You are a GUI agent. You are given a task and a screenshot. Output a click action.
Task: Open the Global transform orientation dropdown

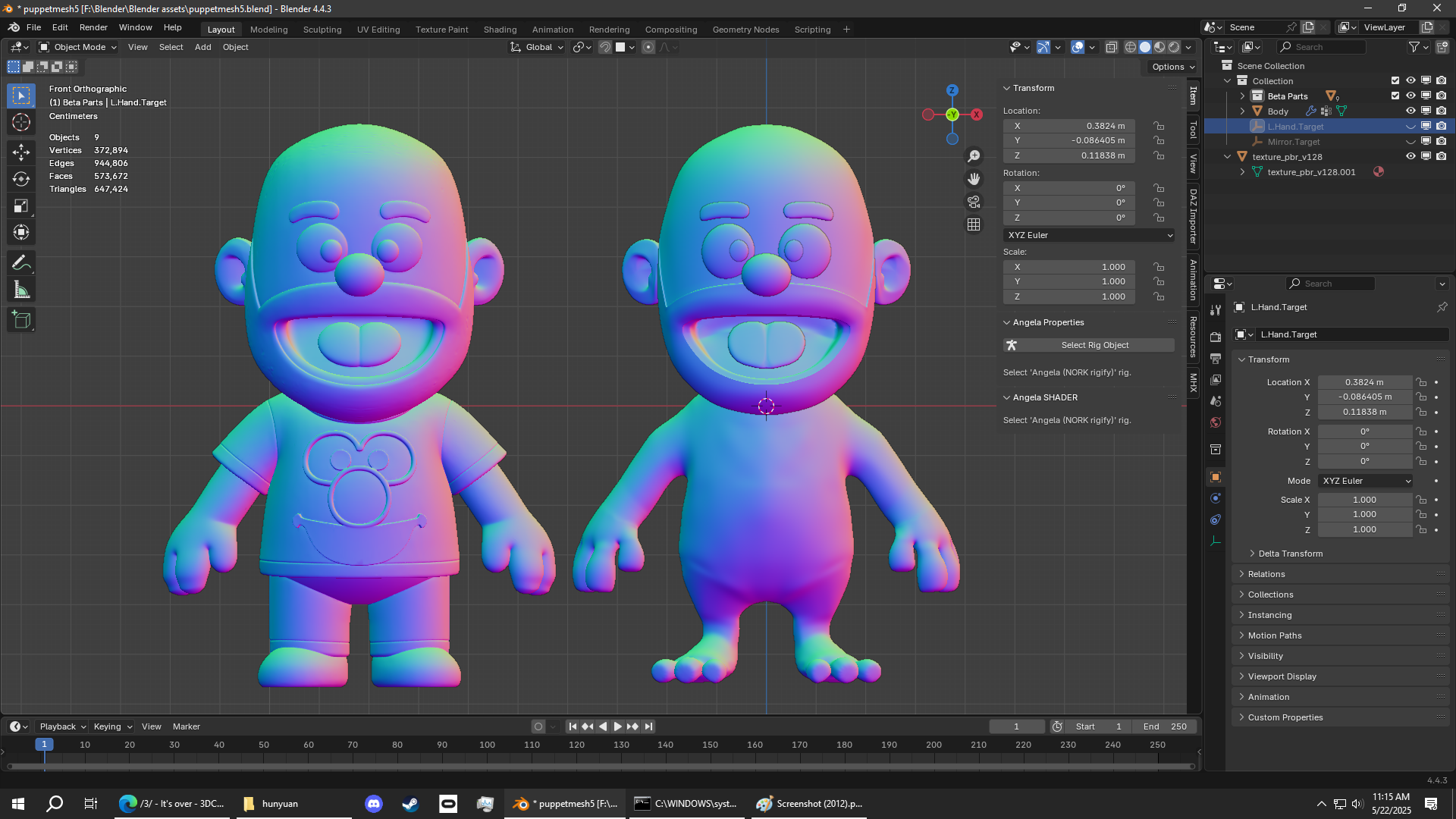(538, 47)
